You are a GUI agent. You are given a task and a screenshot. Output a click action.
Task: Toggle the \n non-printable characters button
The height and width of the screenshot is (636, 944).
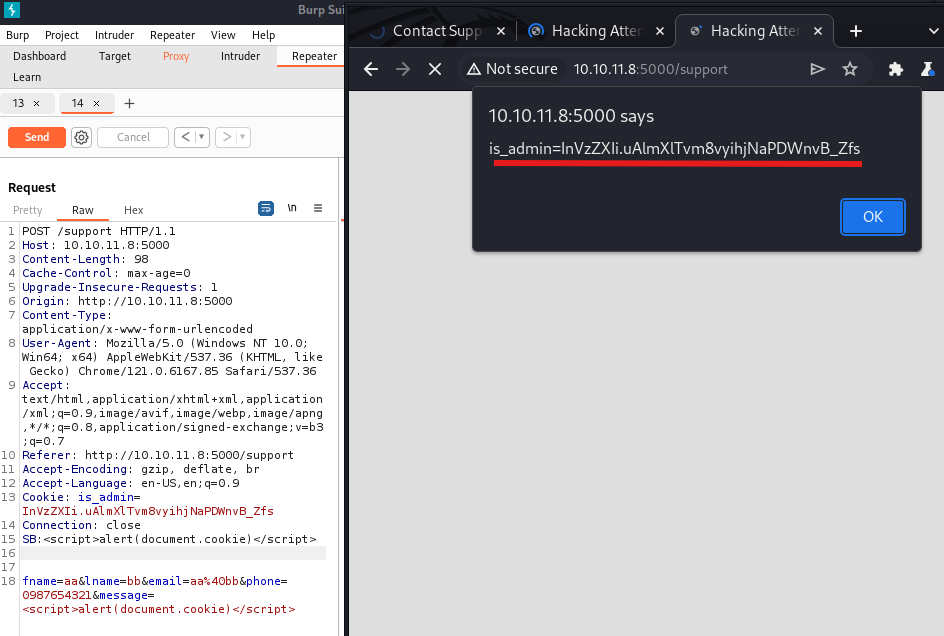click(292, 208)
